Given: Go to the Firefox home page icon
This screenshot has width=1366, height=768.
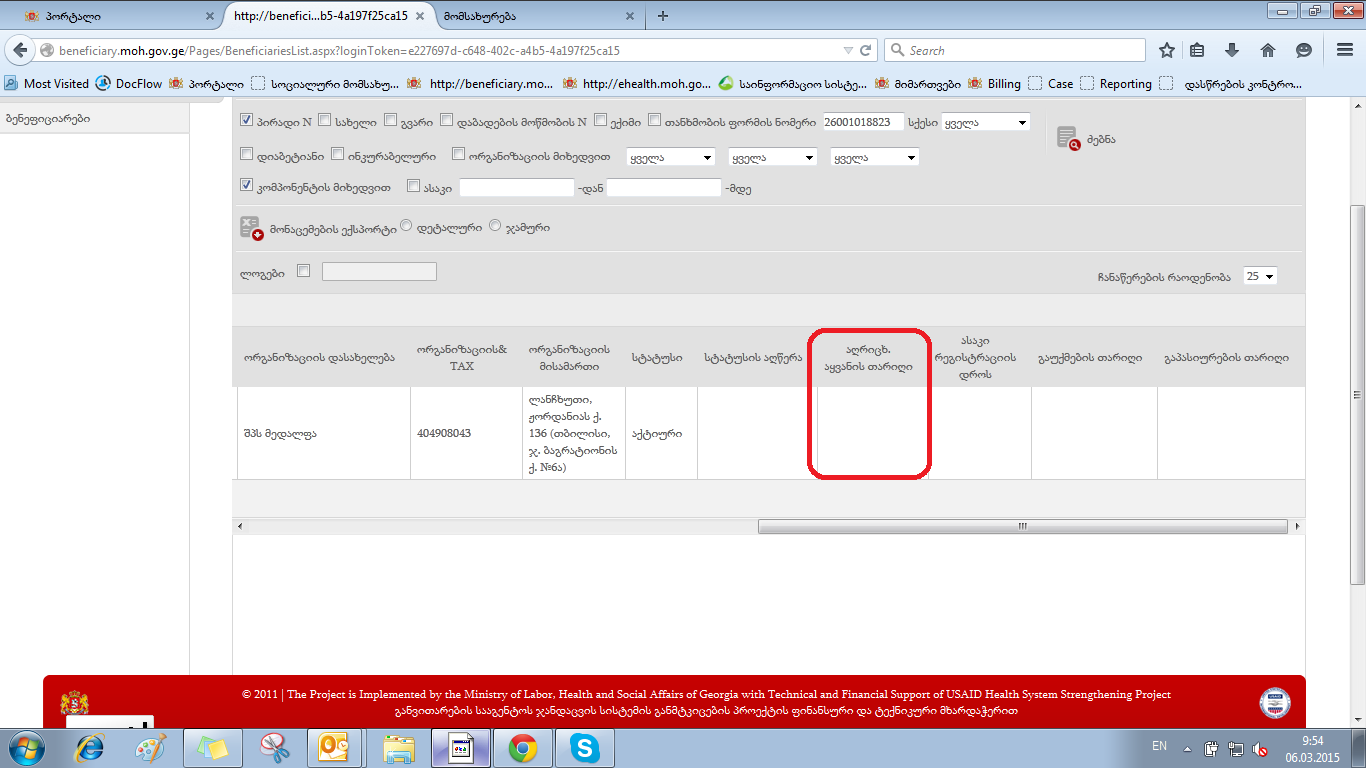Looking at the screenshot, I should [x=1267, y=50].
